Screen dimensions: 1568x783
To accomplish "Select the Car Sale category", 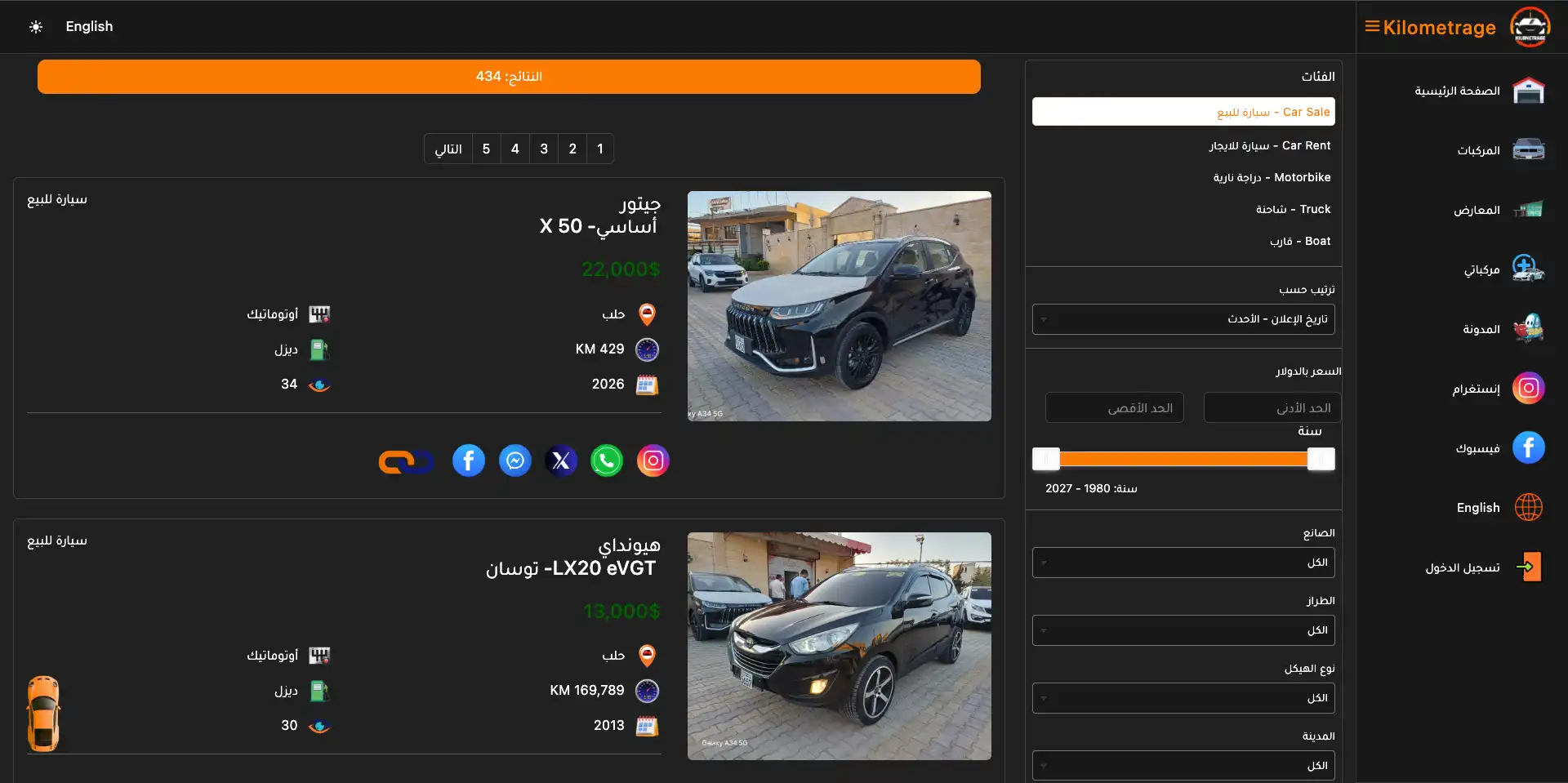I will [x=1183, y=112].
